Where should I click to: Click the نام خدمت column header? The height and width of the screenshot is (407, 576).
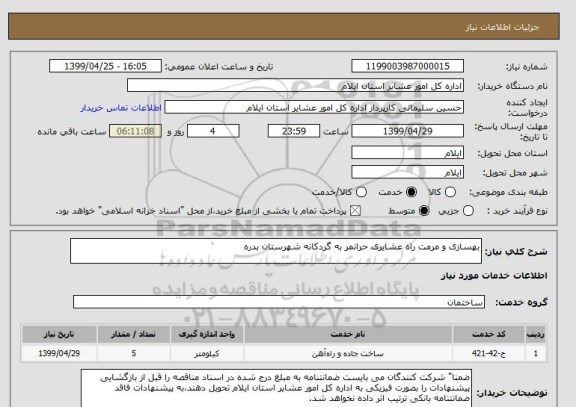tap(348, 334)
